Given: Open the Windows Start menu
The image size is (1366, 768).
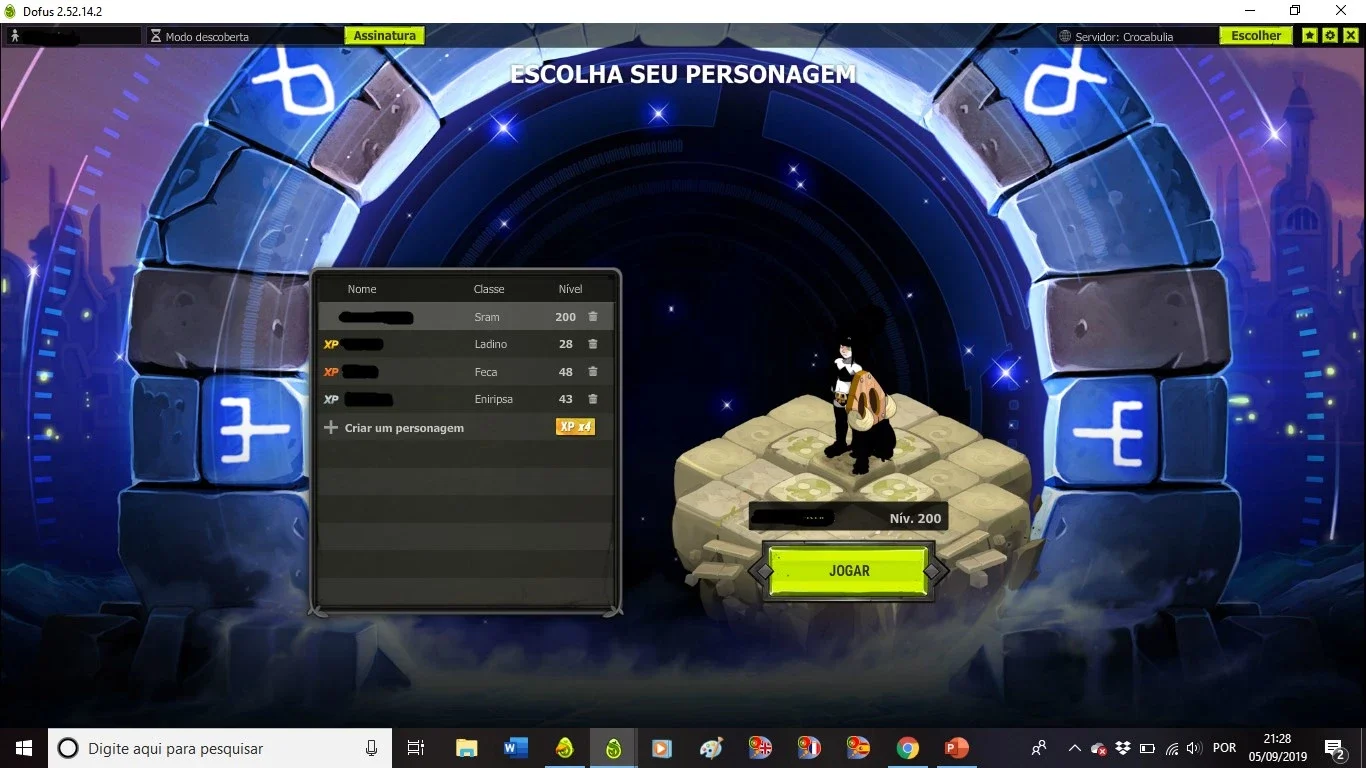Looking at the screenshot, I should tap(24, 748).
